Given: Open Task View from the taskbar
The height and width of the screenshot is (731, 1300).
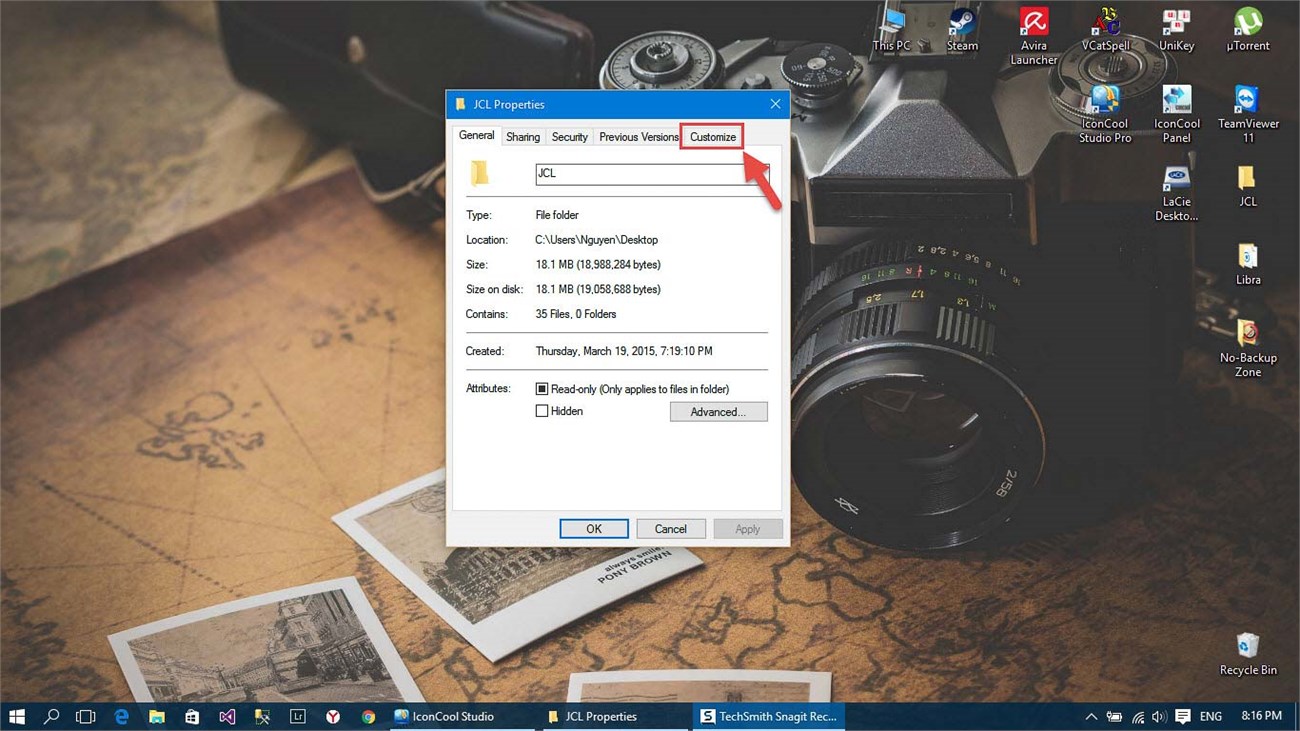Looking at the screenshot, I should [x=86, y=716].
